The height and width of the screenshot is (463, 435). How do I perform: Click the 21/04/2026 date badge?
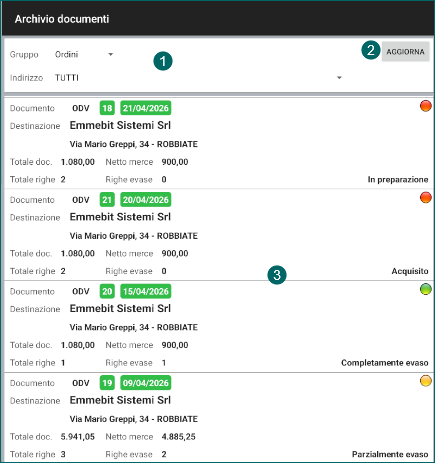146,108
